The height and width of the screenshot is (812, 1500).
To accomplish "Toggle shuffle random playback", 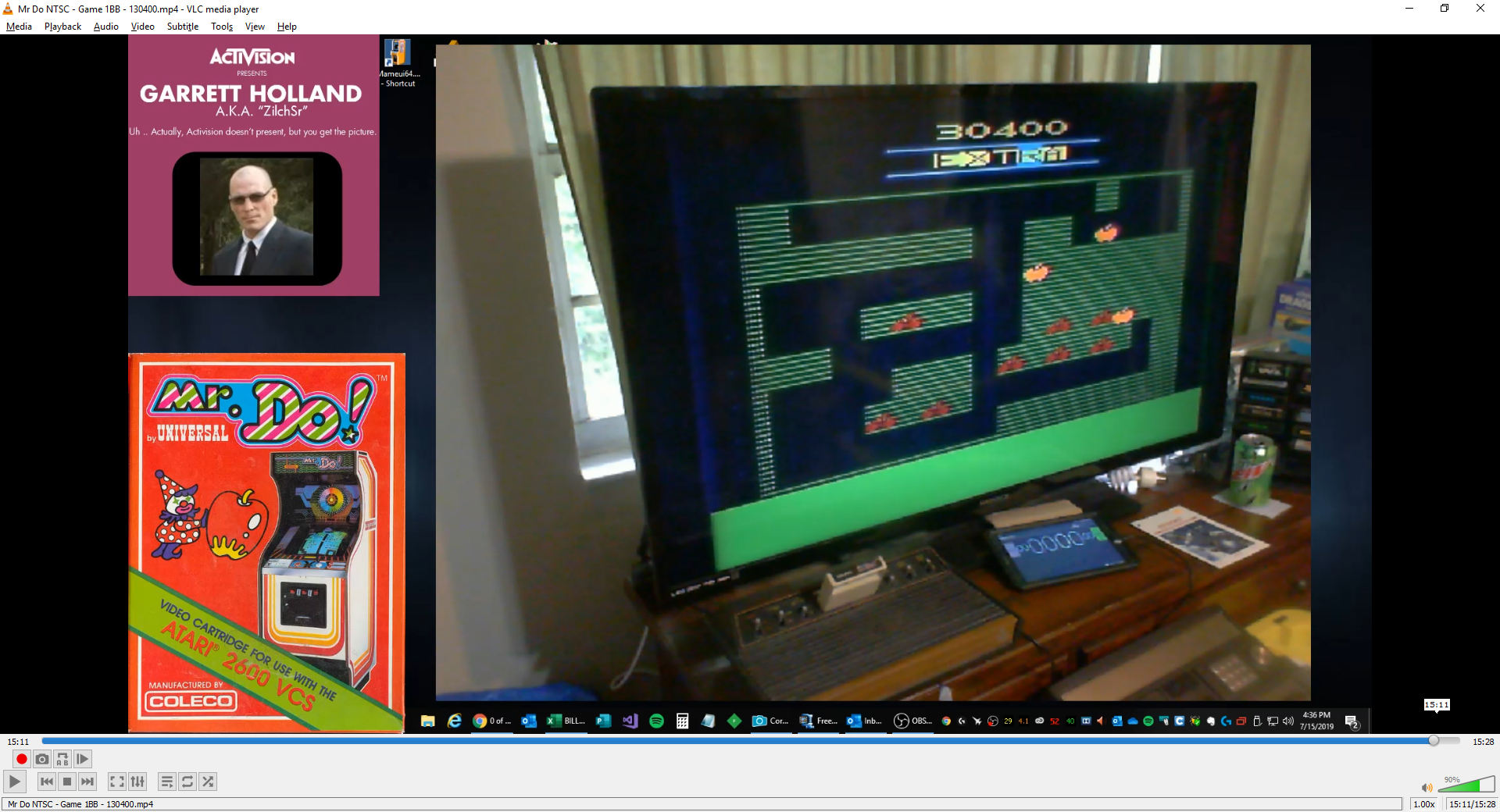I will [208, 782].
